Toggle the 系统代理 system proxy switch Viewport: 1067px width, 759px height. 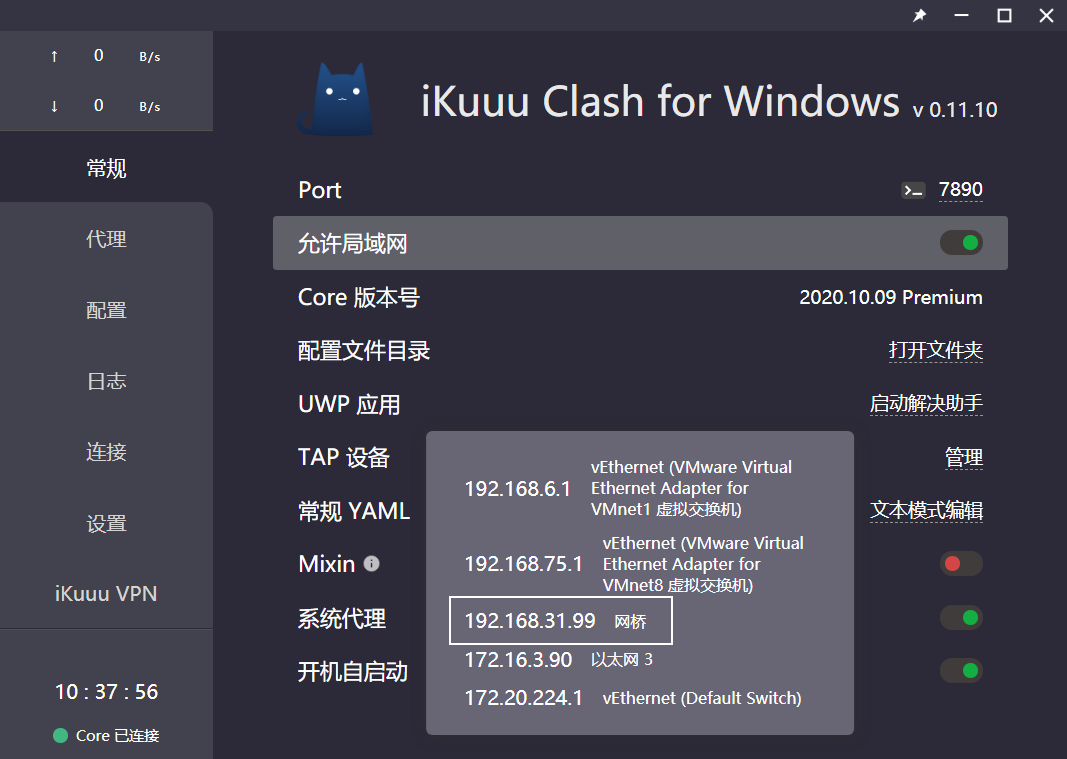coord(961,618)
